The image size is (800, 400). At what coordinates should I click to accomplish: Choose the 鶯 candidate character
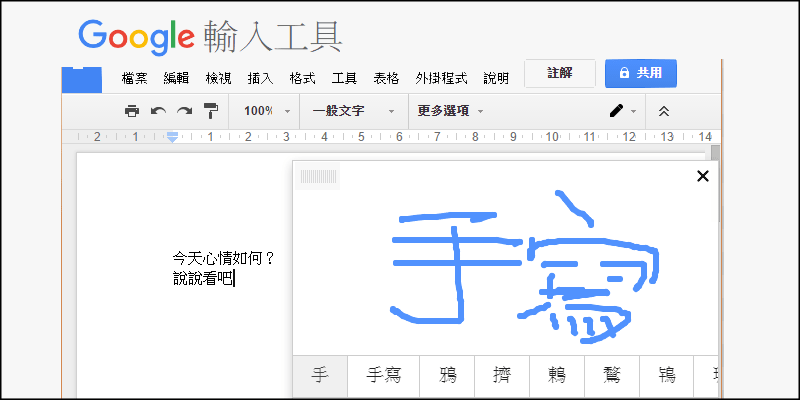click(612, 377)
